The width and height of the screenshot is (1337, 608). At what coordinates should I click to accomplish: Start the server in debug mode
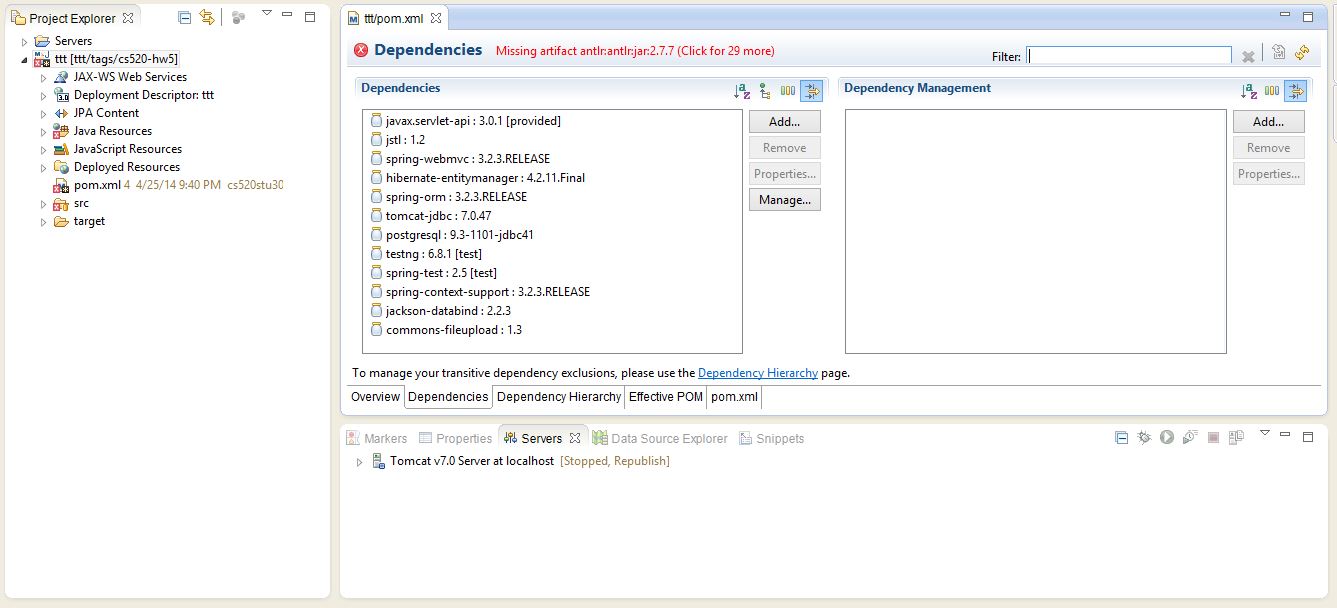(x=1144, y=438)
